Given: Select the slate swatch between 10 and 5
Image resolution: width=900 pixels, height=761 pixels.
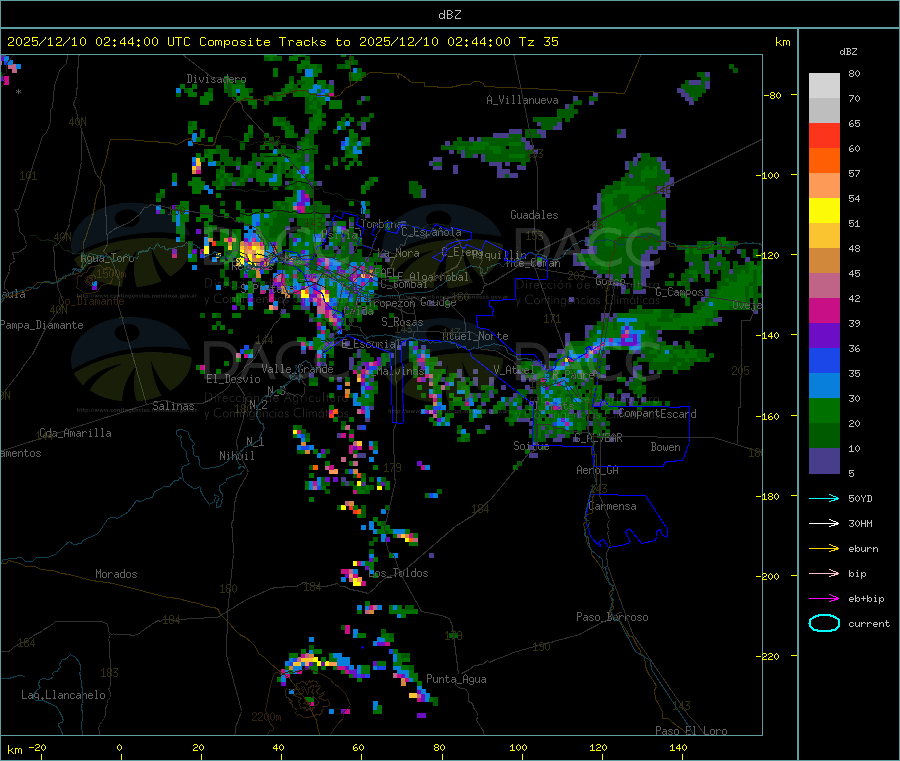Looking at the screenshot, I should pyautogui.click(x=824, y=461).
